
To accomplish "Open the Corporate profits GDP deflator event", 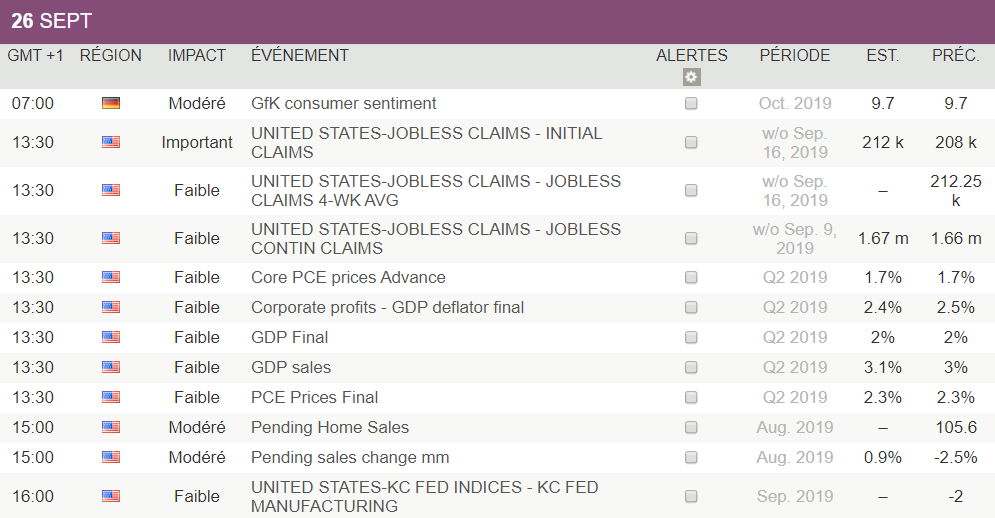I will tap(387, 307).
